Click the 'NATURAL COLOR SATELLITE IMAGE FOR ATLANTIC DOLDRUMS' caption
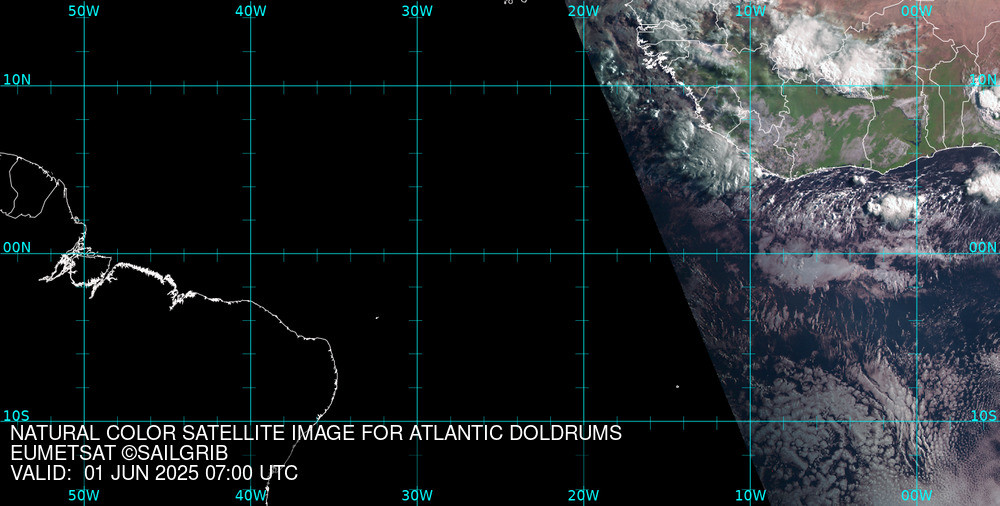1000x506 pixels. [x=316, y=433]
